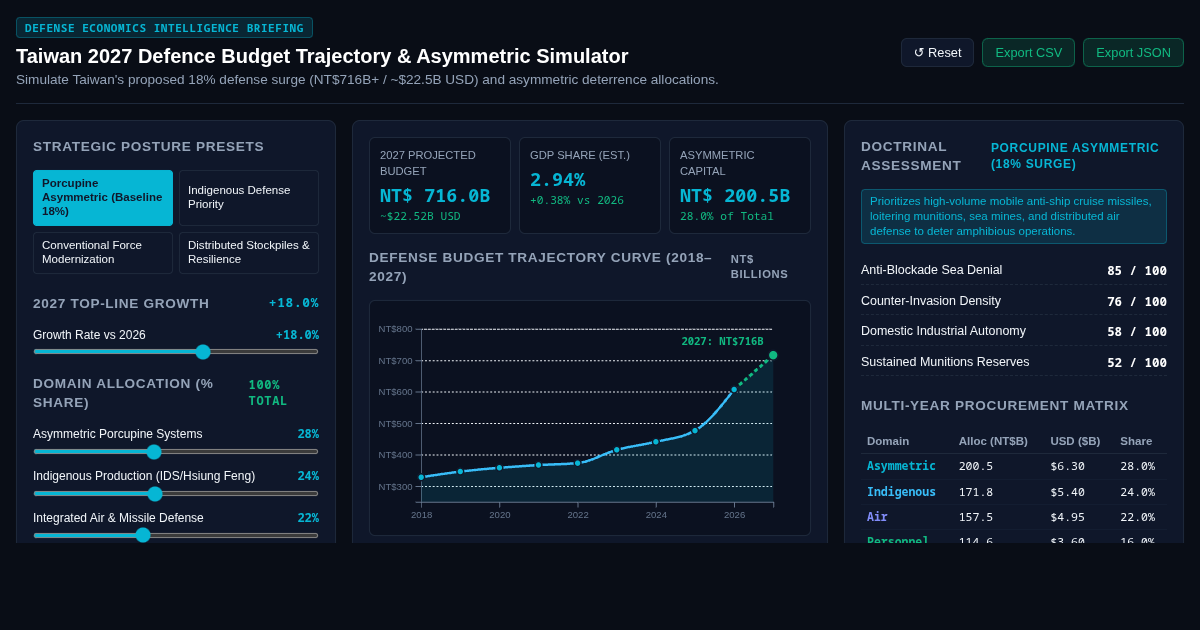1200x630 pixels.
Task: Click the Defense Economics Intelligence Briefing badge
Action: (164, 28)
